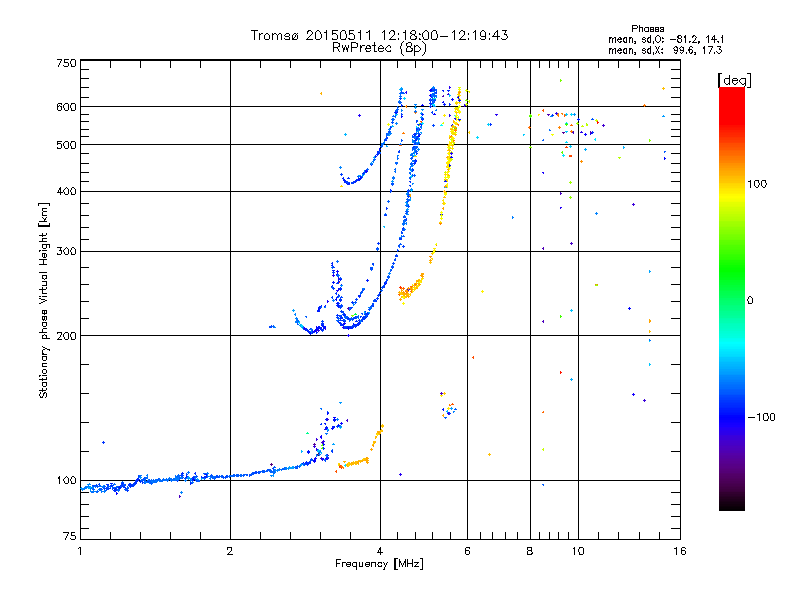Click the orange X-mode cluster near 250 km
This screenshot has width=800, height=600.
(x=410, y=289)
